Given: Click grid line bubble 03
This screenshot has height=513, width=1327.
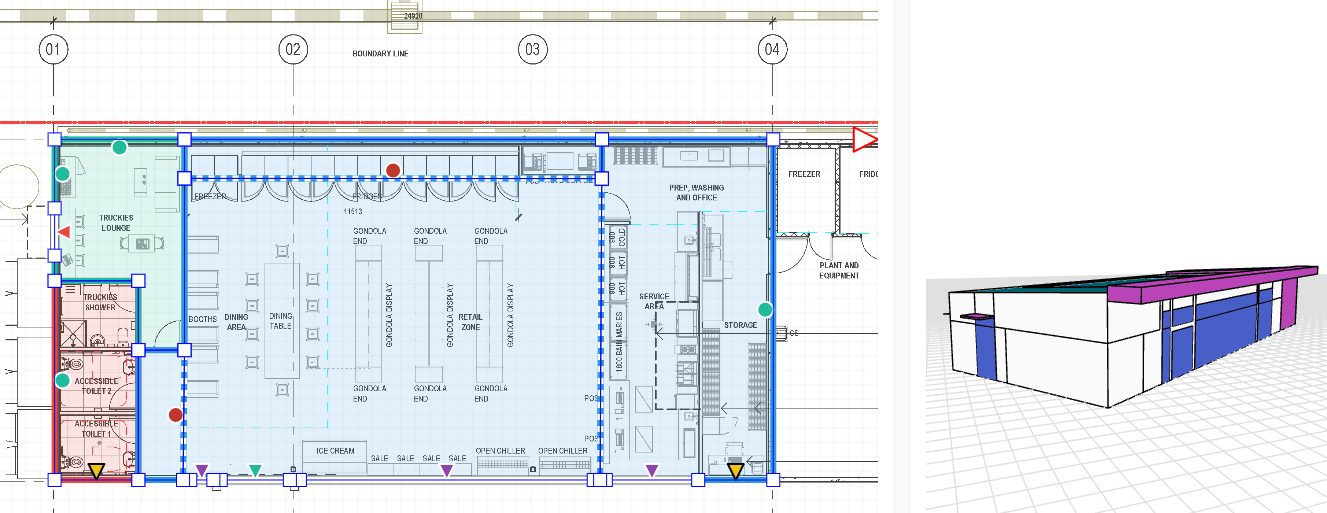Looking at the screenshot, I should 532,48.
